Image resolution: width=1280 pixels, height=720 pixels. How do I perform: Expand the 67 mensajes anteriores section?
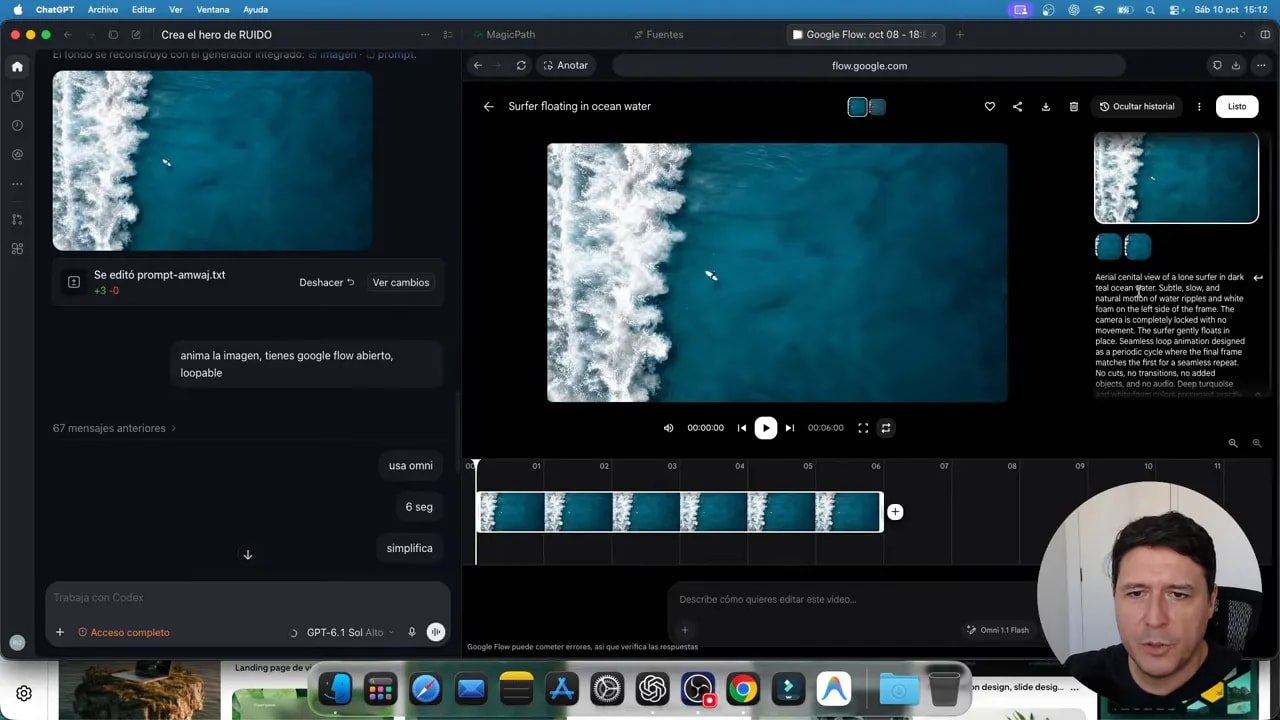click(114, 428)
